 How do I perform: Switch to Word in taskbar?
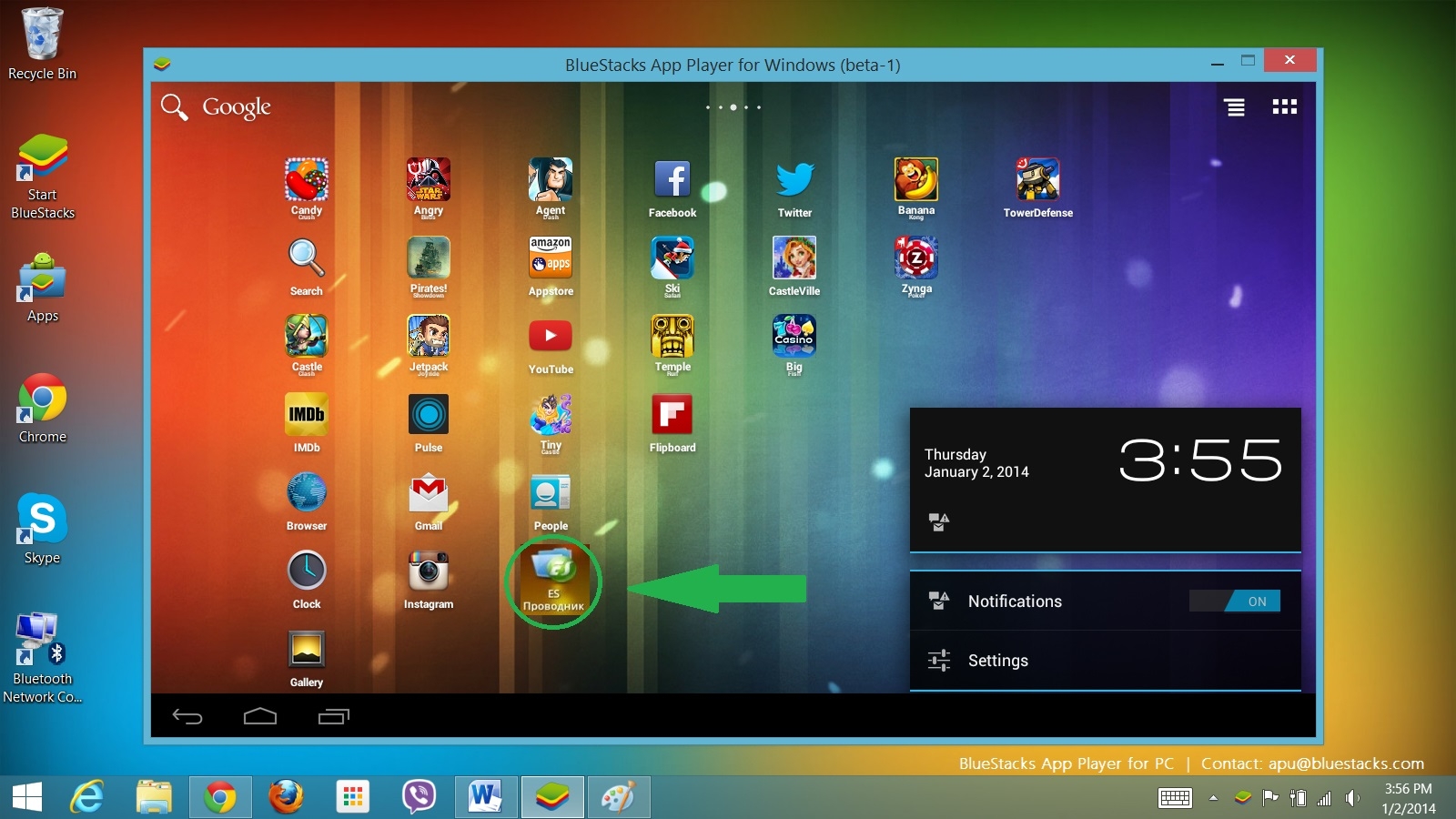(x=486, y=798)
